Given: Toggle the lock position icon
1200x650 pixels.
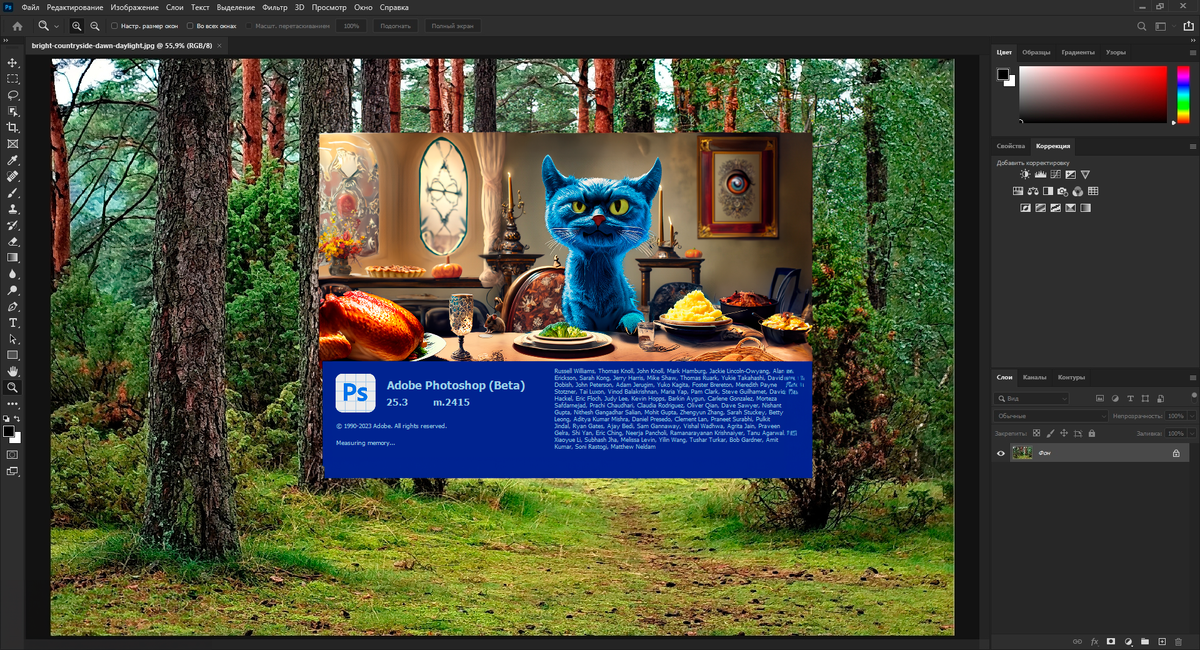Looking at the screenshot, I should (1064, 433).
